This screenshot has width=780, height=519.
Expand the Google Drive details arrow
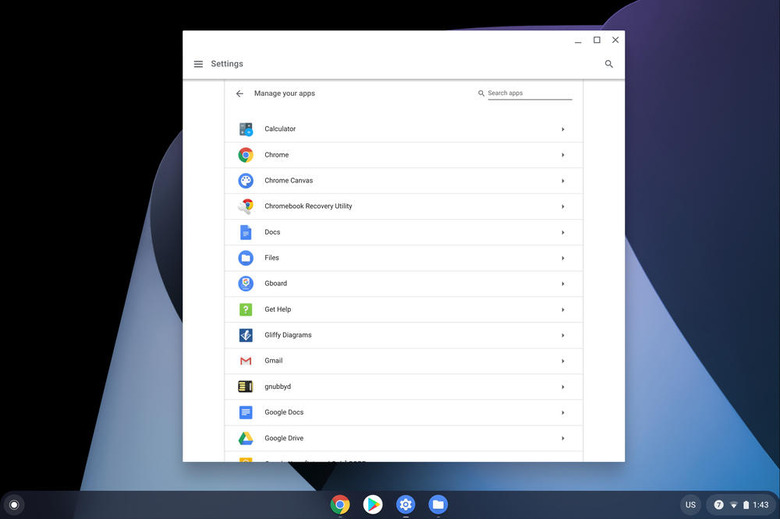[563, 438]
